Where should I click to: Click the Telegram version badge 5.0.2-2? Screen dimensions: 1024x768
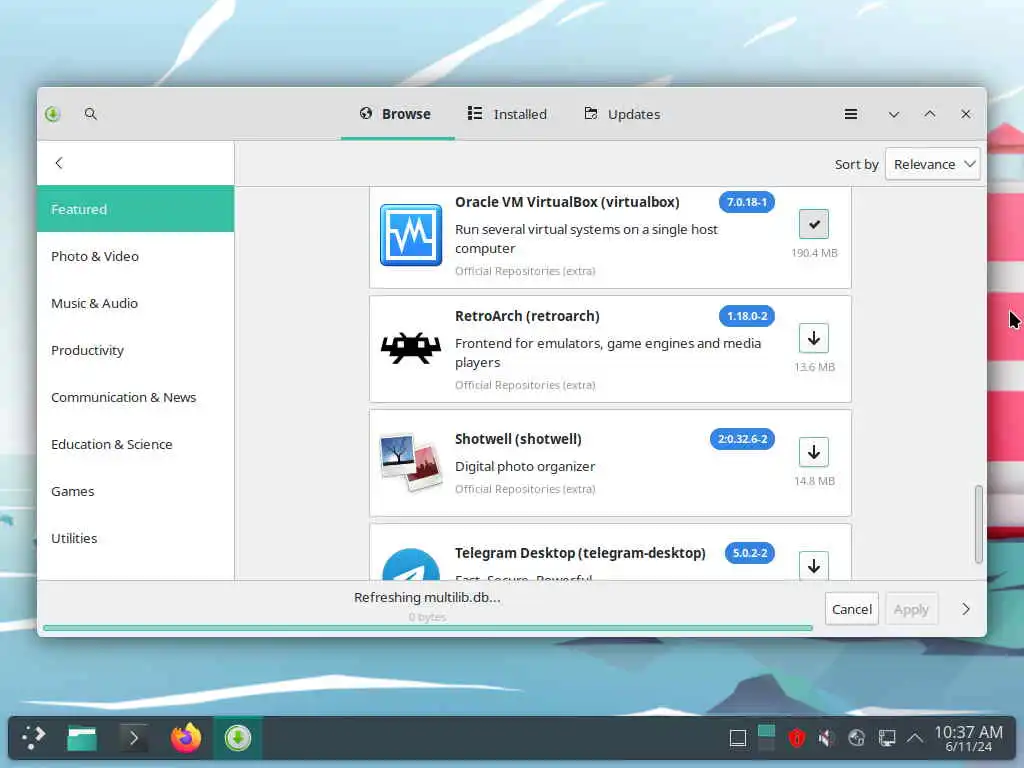(x=750, y=552)
